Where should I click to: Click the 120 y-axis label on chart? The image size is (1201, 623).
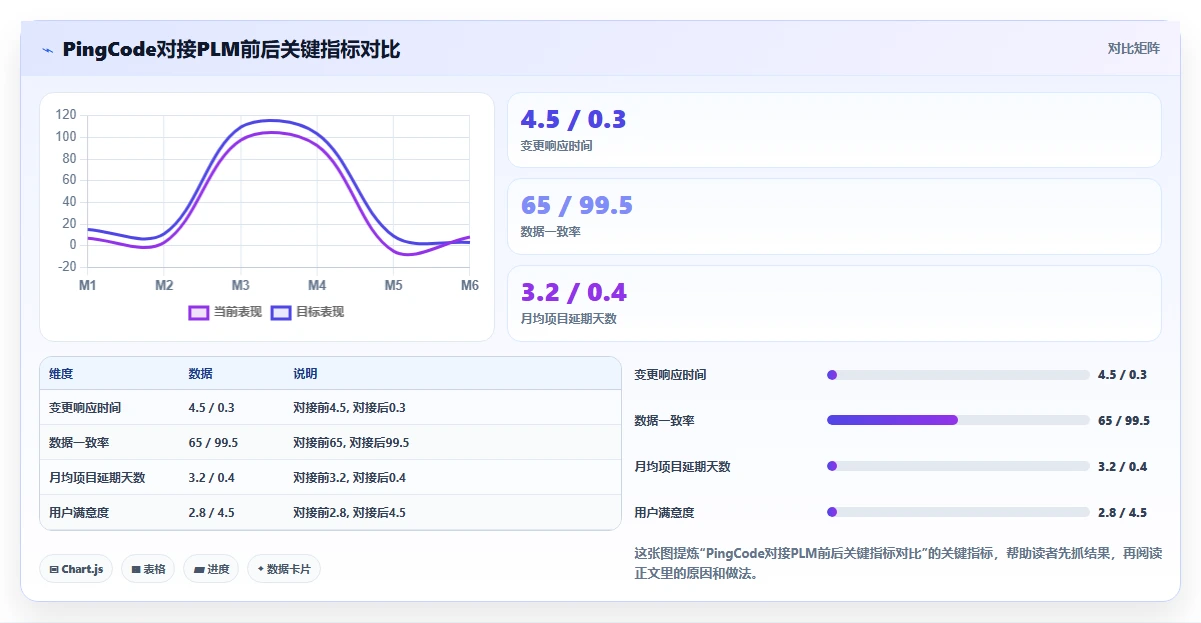[66, 115]
